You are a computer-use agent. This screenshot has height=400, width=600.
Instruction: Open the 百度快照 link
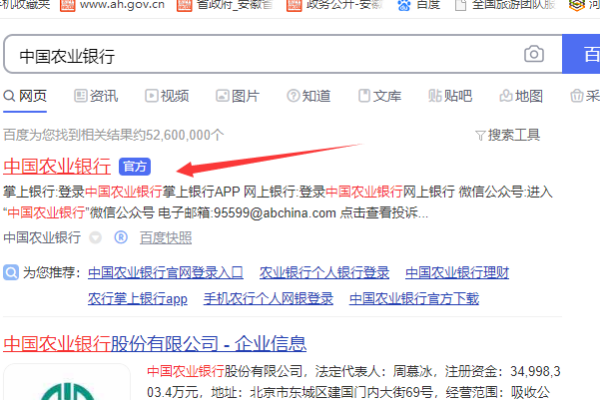tap(166, 238)
